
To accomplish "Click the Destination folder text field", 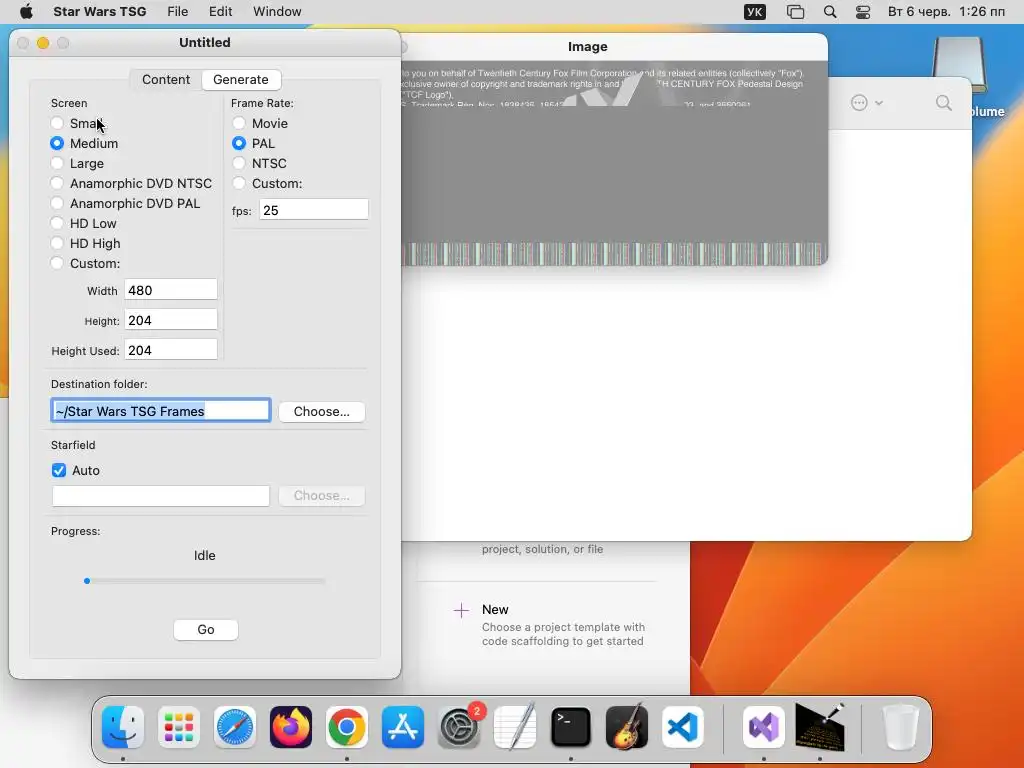I will 161,411.
